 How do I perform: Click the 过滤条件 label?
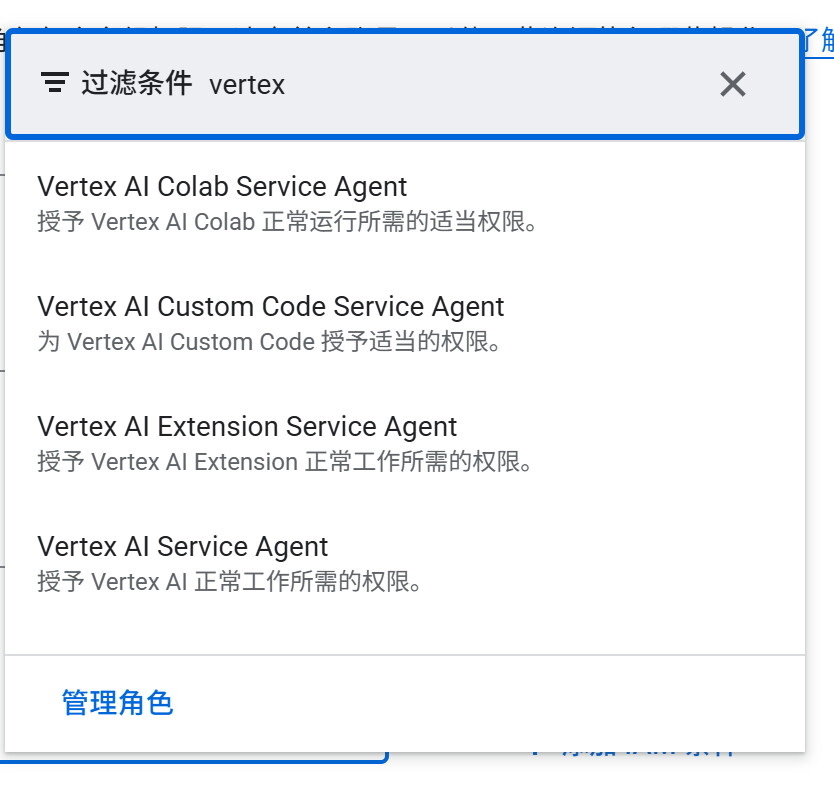point(137,84)
